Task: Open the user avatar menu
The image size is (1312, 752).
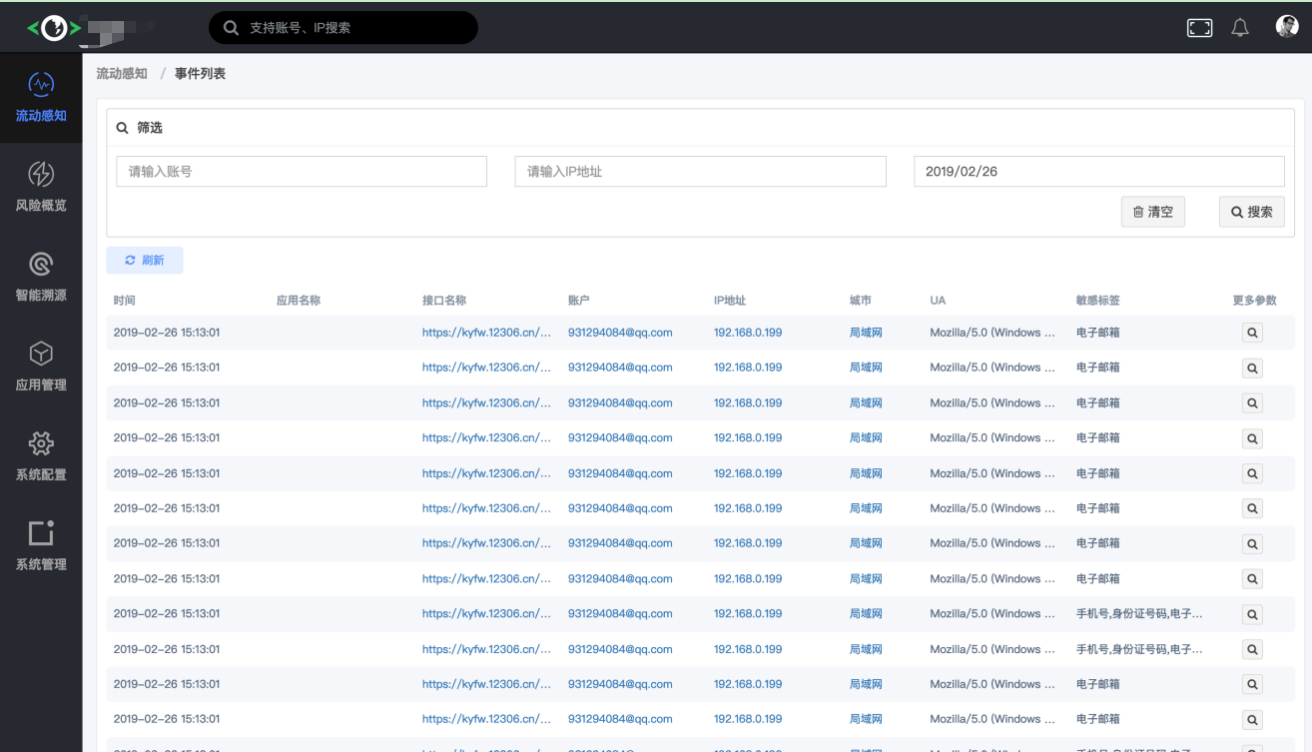Action: 1287,27
